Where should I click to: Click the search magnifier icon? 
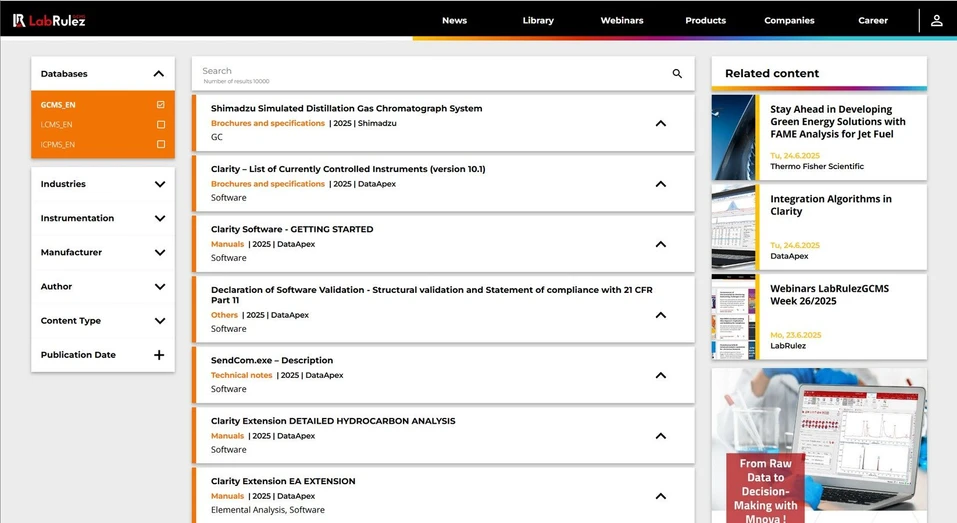(x=677, y=73)
